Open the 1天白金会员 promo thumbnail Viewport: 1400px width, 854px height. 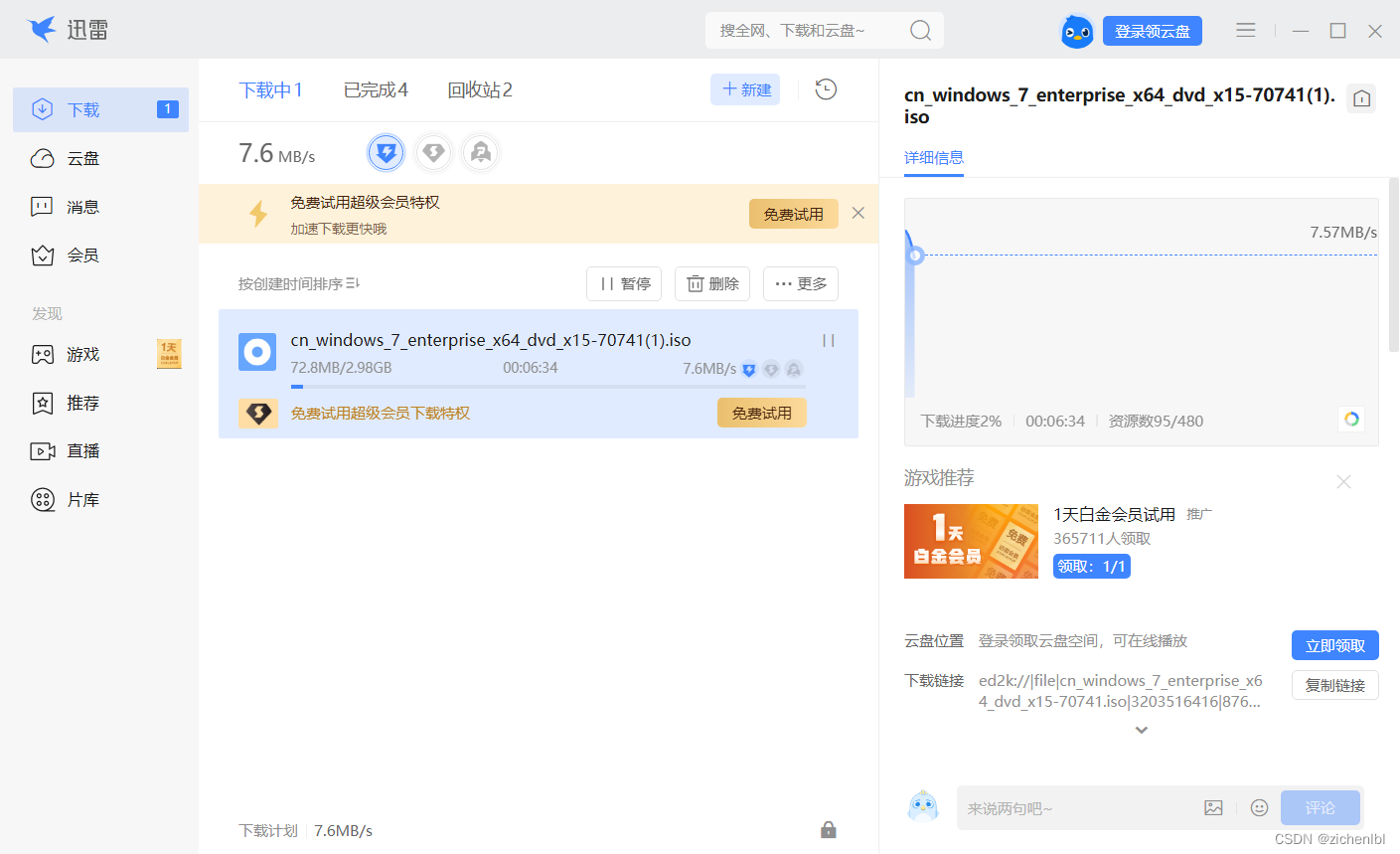(x=971, y=541)
